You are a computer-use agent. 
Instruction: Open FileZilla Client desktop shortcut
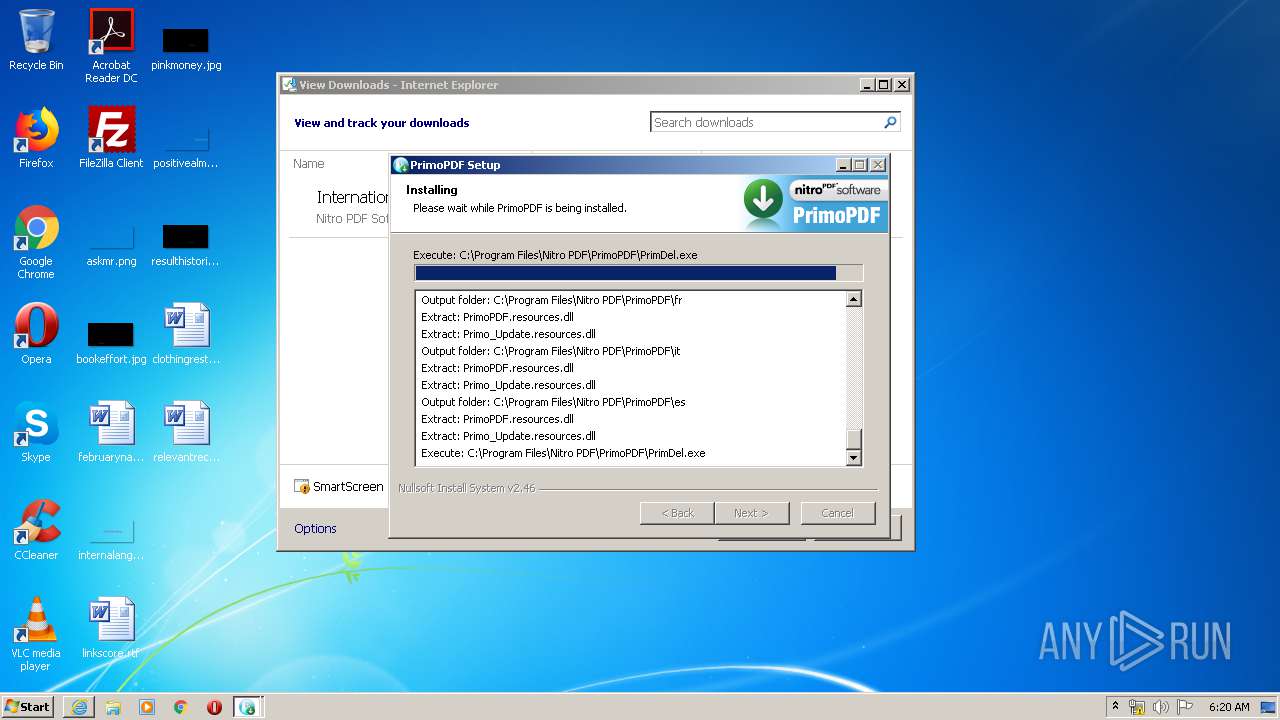pos(111,138)
